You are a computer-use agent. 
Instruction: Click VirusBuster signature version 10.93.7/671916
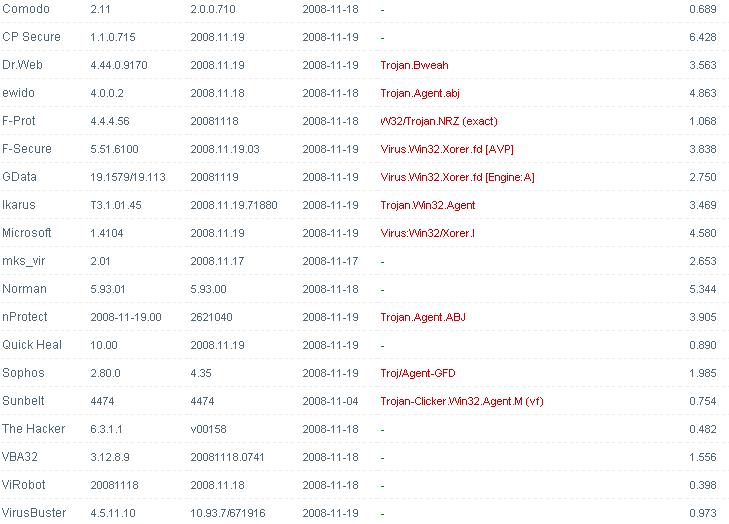228,513
